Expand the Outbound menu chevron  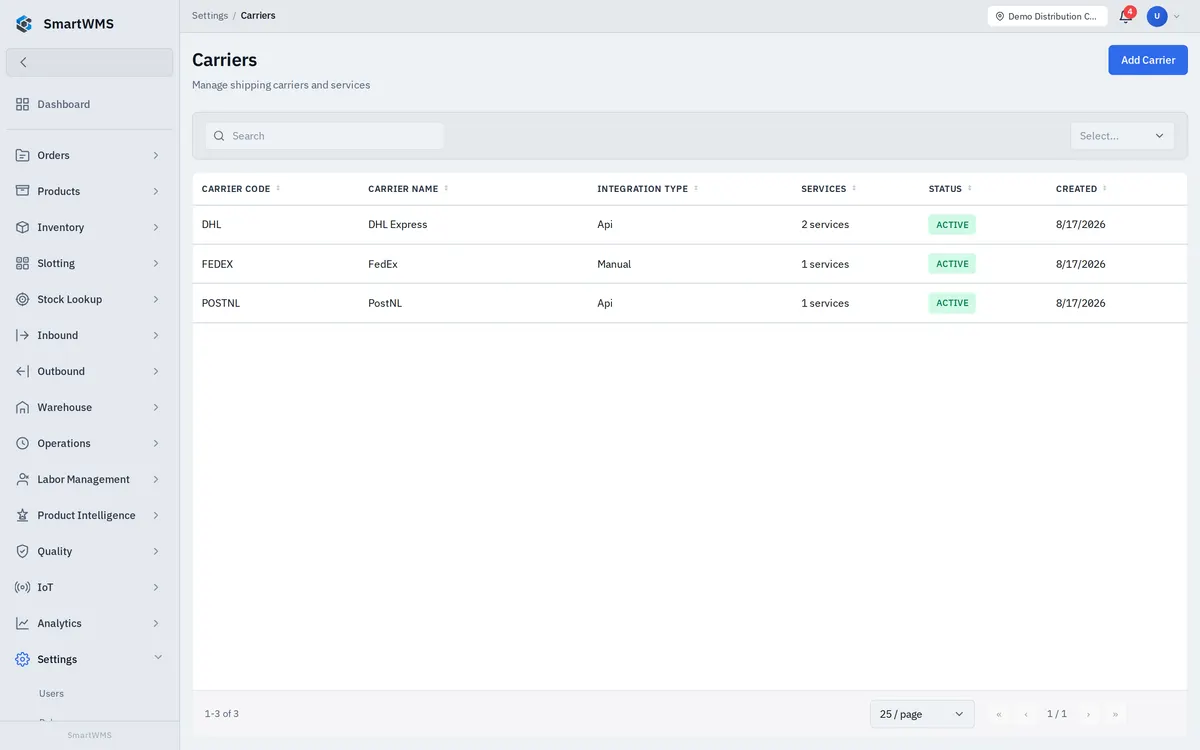tap(156, 371)
